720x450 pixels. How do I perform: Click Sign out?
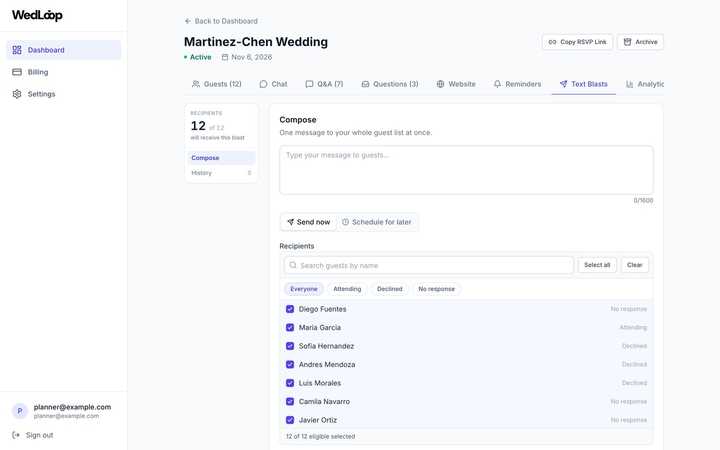click(x=33, y=435)
